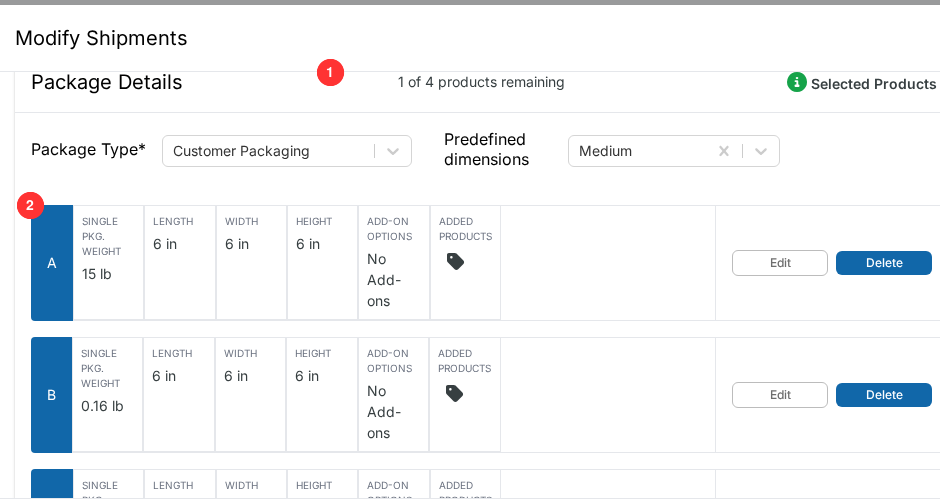Edit package B

pos(779,395)
